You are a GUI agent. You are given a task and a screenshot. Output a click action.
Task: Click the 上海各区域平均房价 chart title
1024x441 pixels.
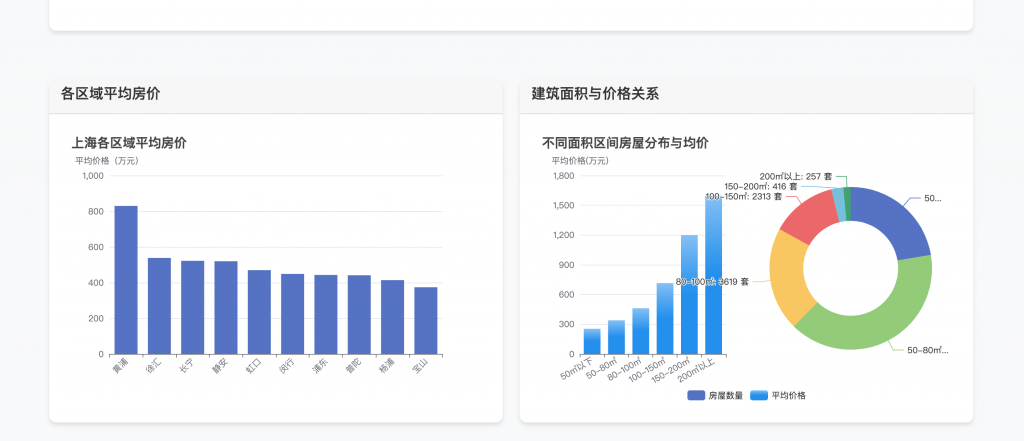click(x=129, y=143)
